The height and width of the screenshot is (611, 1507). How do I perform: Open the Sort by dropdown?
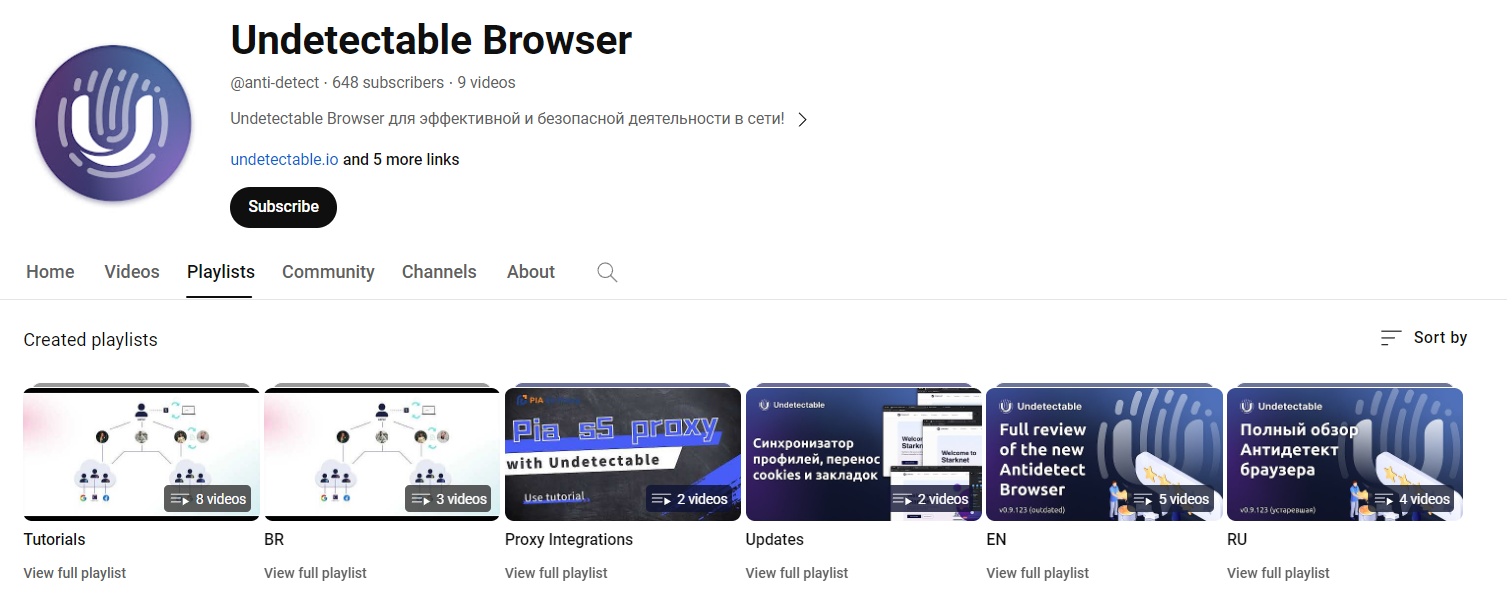click(x=1440, y=338)
